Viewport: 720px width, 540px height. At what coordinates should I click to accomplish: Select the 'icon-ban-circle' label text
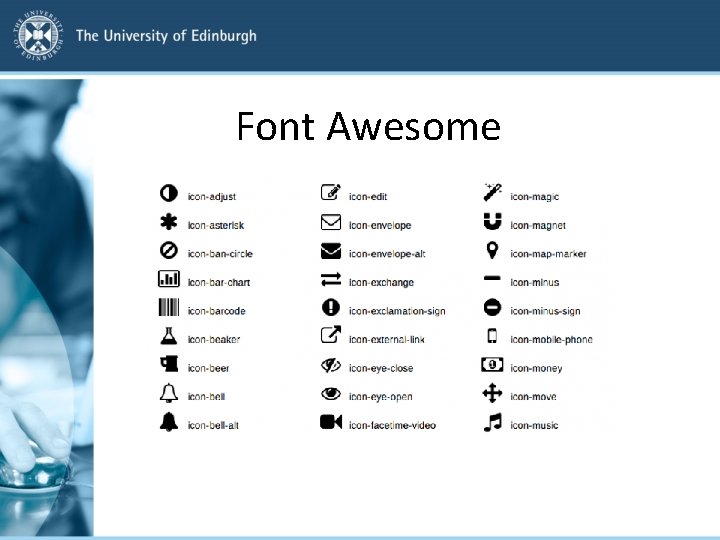pyautogui.click(x=220, y=253)
